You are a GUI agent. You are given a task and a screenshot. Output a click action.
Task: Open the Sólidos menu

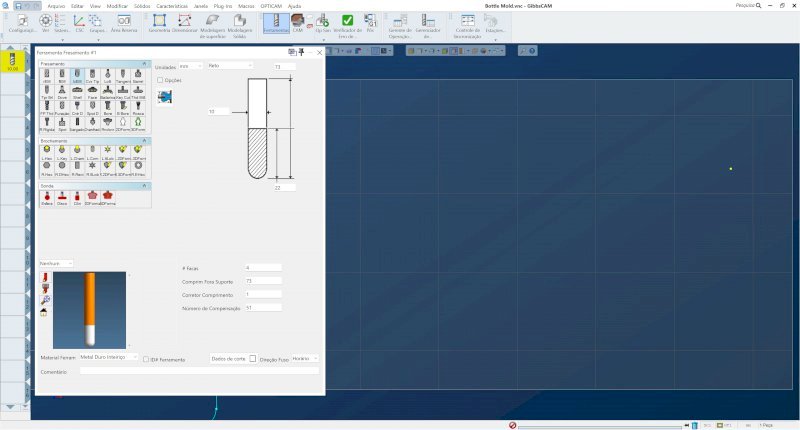tap(142, 5)
